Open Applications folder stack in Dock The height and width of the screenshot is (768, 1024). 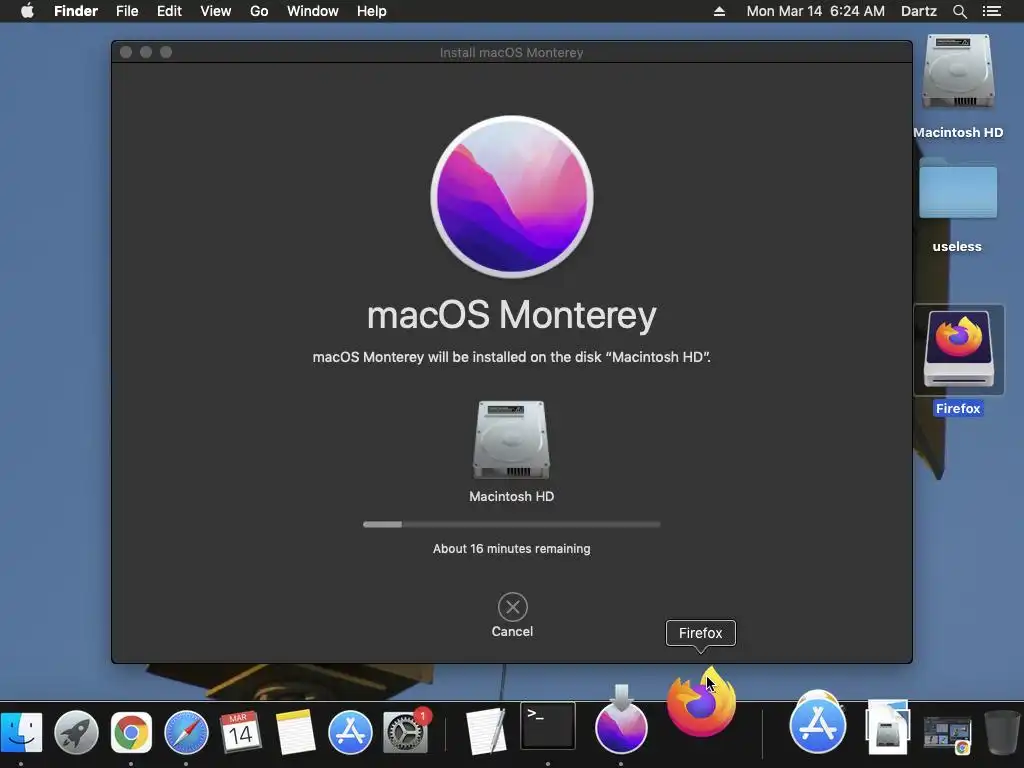tap(818, 724)
